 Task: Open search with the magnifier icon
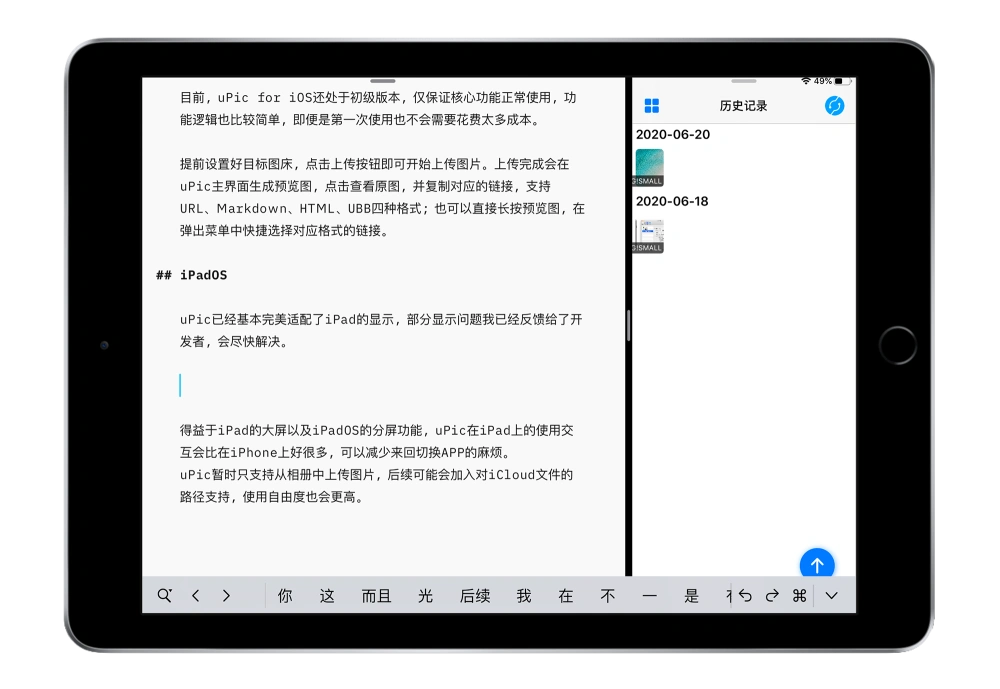165,595
